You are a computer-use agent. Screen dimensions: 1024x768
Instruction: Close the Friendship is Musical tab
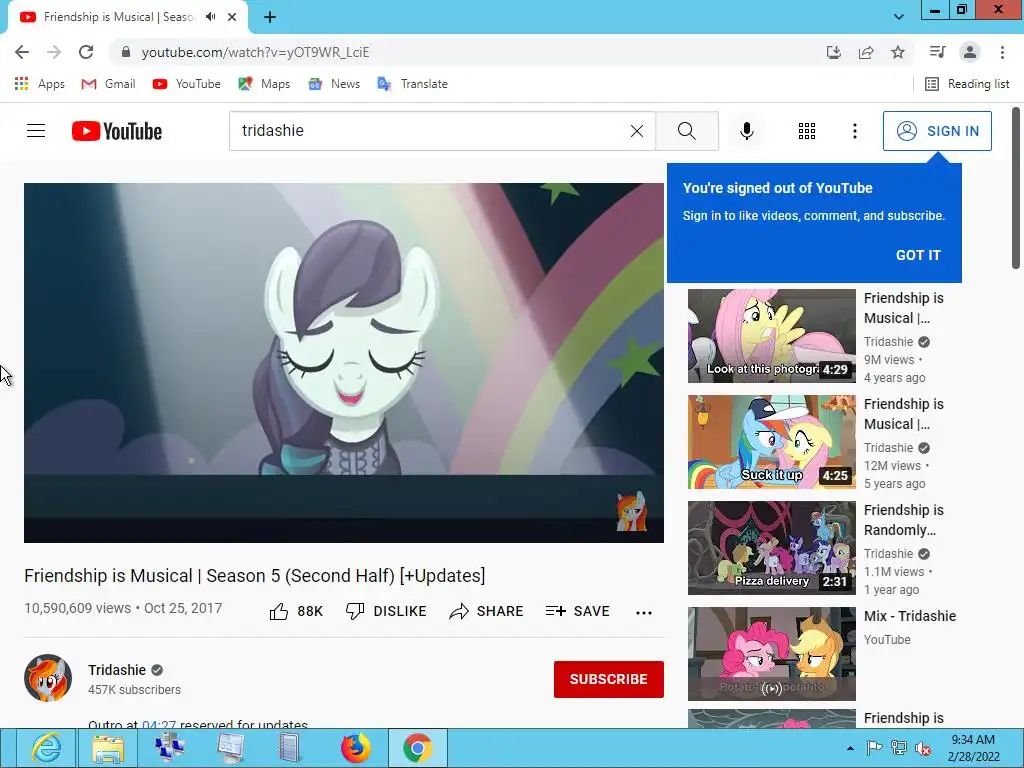click(x=232, y=17)
